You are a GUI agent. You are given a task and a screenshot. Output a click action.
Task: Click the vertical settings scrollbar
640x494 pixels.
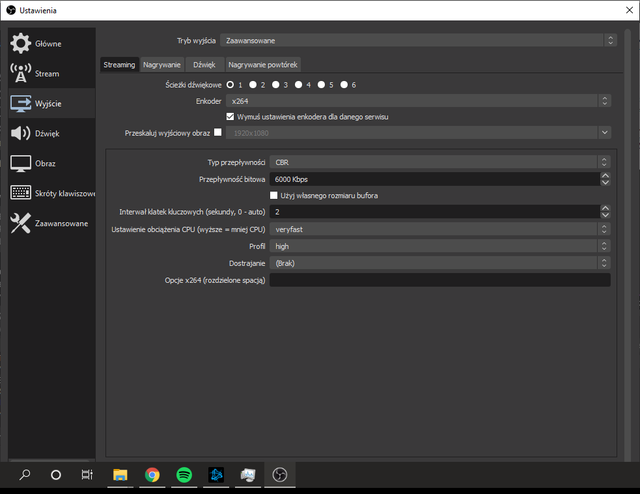click(x=627, y=245)
